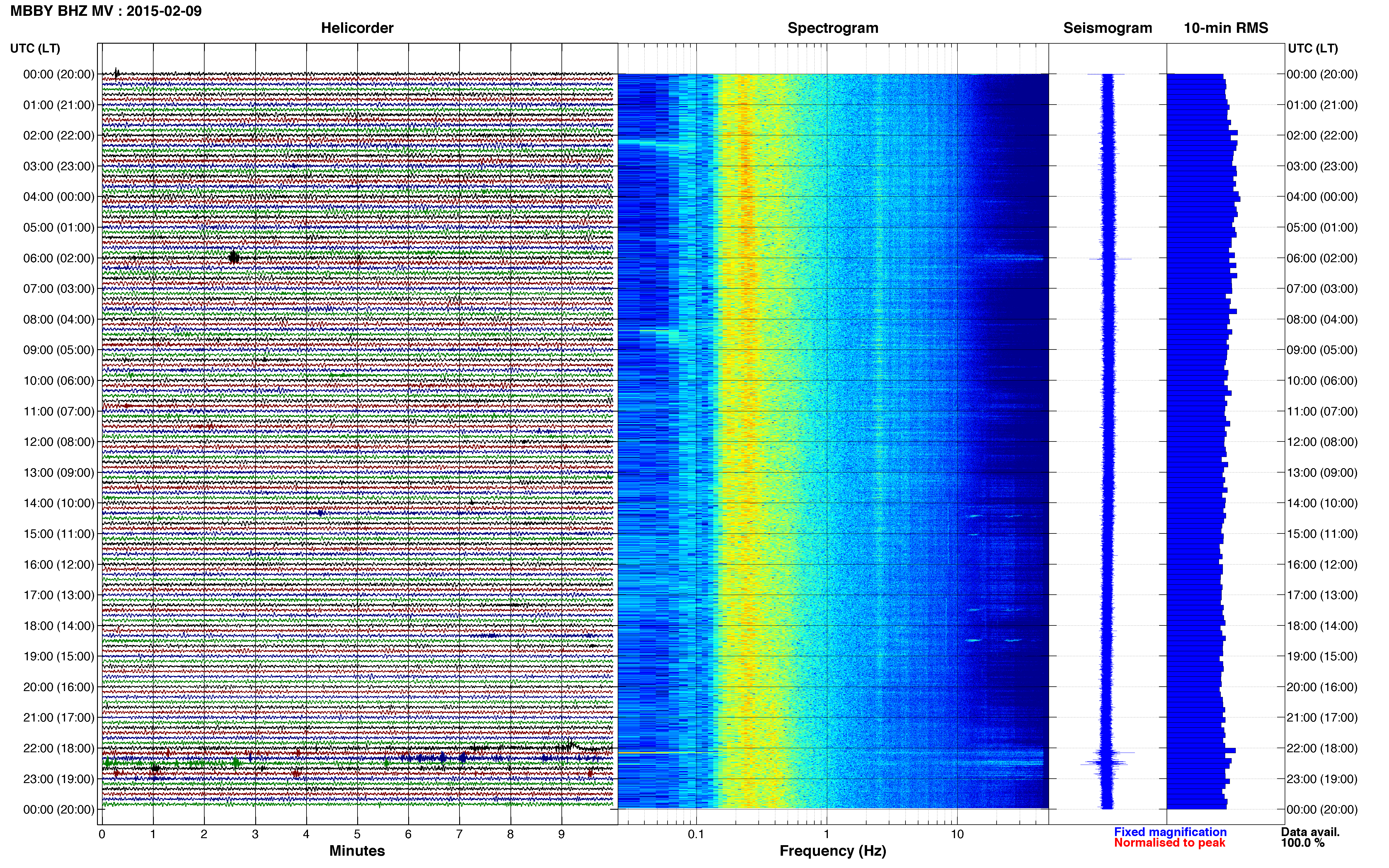Click the 'Fixed magnification' legend text
Image resolution: width=1389 pixels, height=868 pixels.
tap(1170, 832)
